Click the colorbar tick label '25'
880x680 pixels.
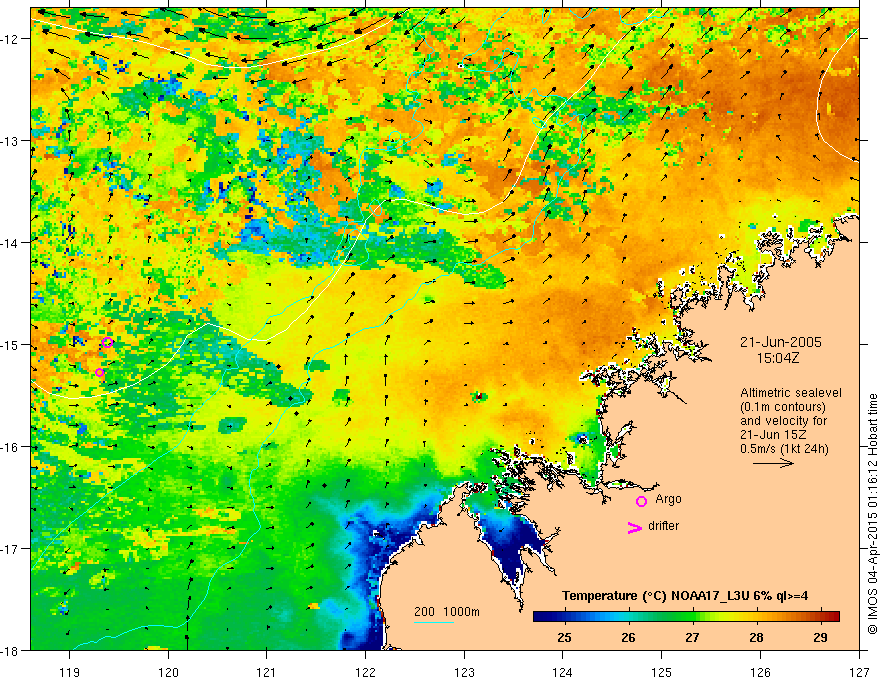[x=565, y=637]
